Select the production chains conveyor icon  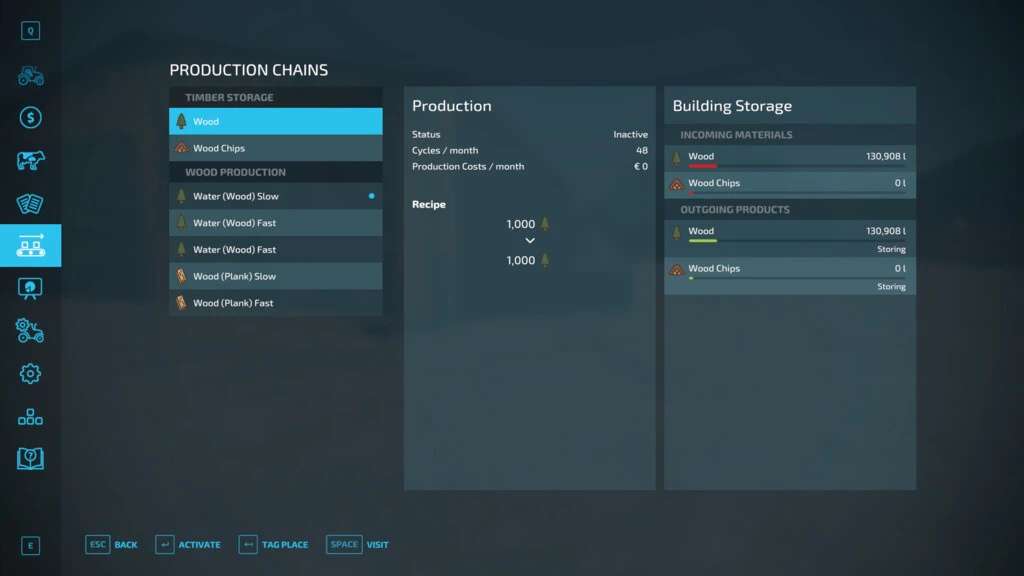[30, 246]
